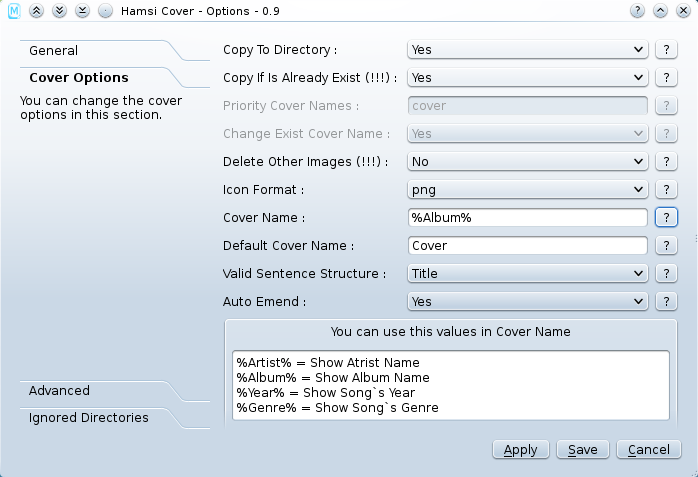Click the Copy To Directory label

(x=280, y=50)
